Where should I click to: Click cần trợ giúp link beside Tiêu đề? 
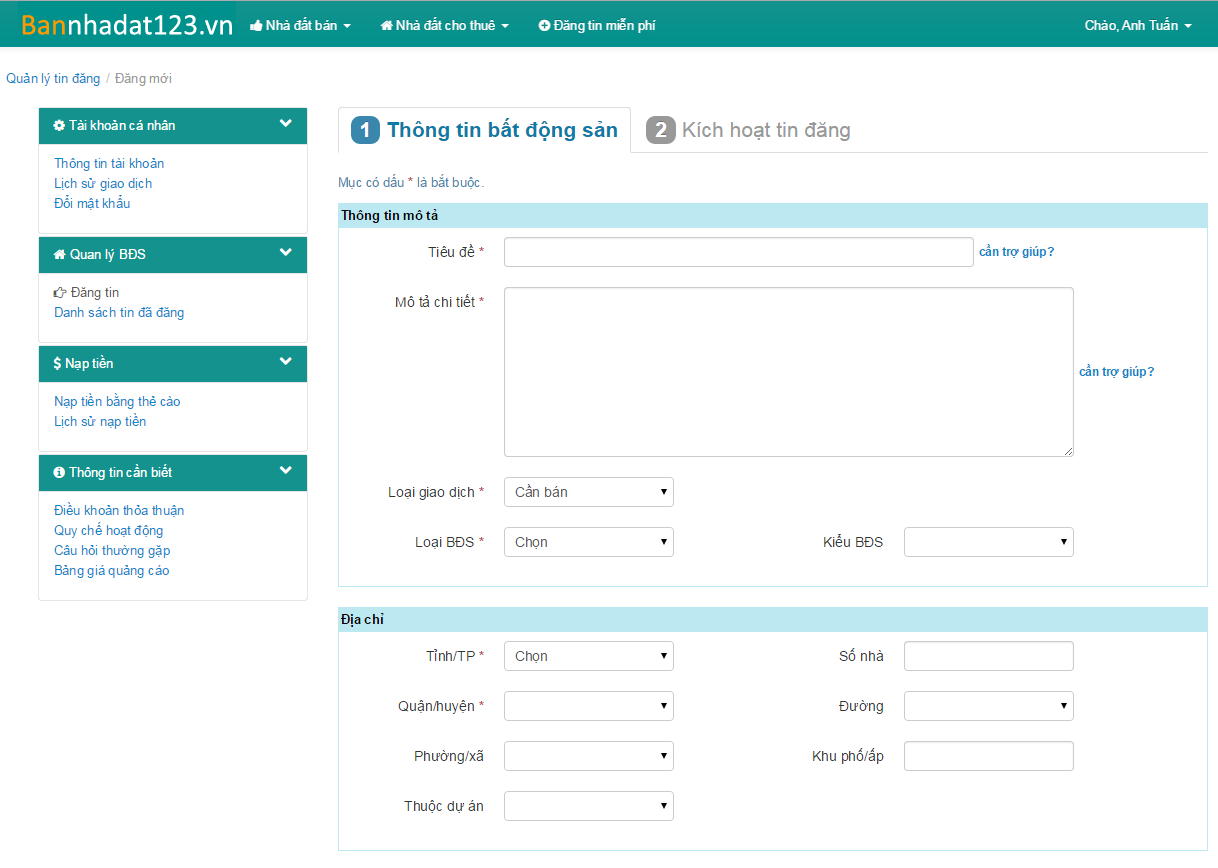coord(1016,252)
